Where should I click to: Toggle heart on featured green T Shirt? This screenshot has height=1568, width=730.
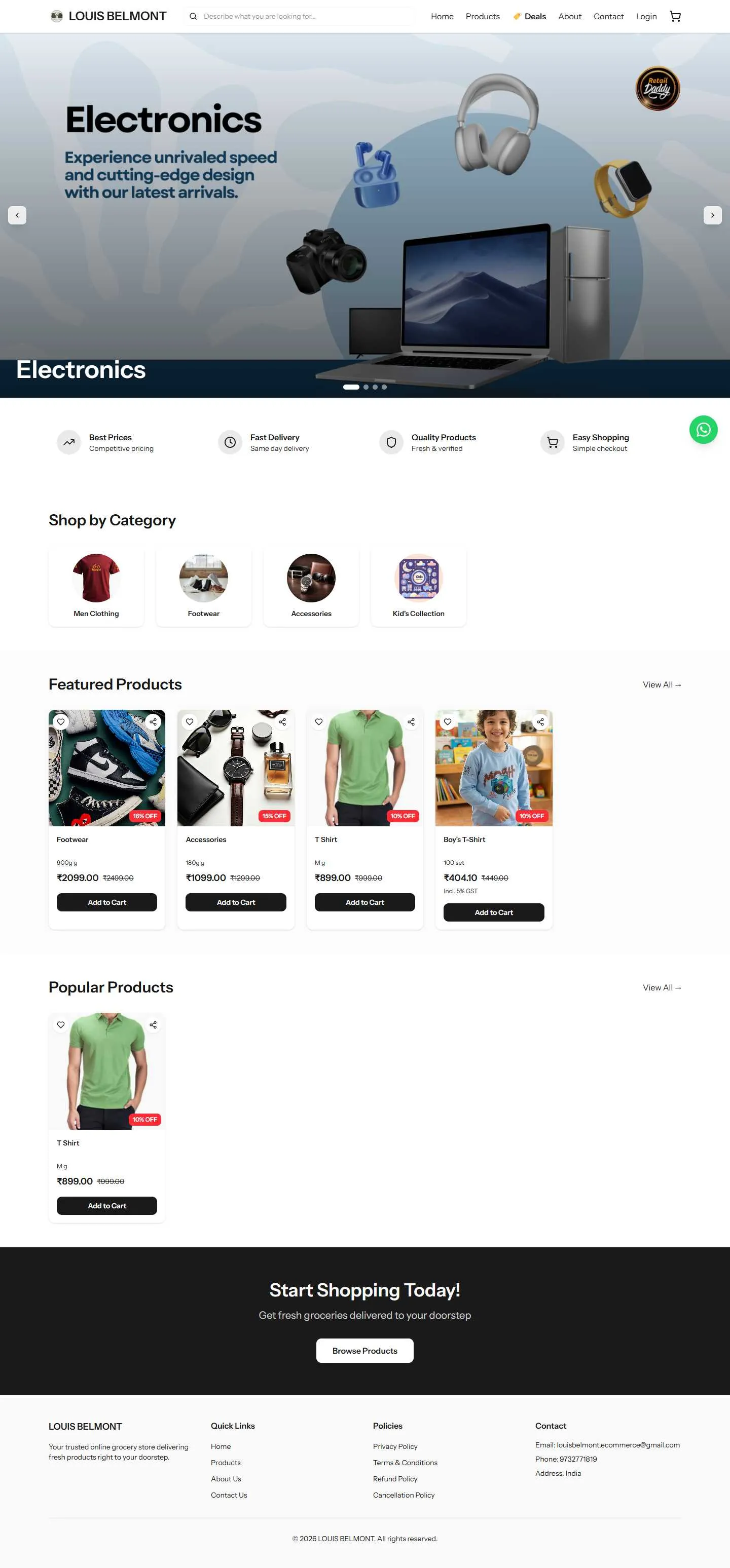[318, 721]
